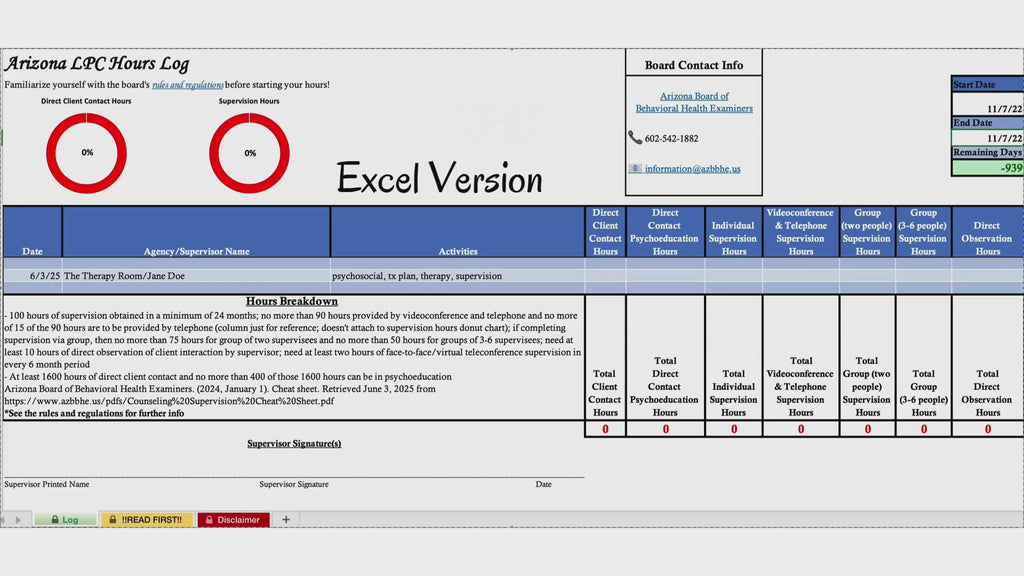Click the lock icon on Disclaimer tab
This screenshot has width=1024, height=576.
coord(209,520)
